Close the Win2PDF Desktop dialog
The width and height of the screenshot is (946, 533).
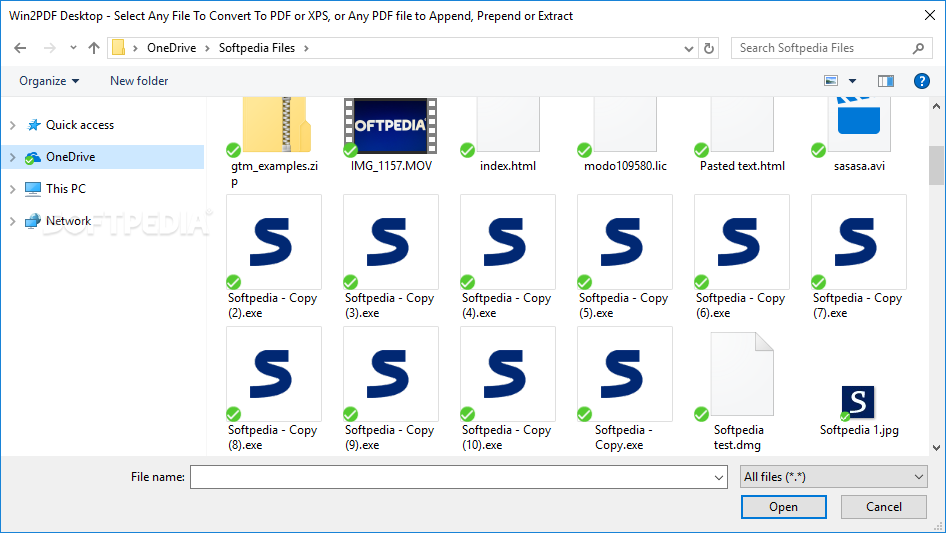[x=930, y=15]
